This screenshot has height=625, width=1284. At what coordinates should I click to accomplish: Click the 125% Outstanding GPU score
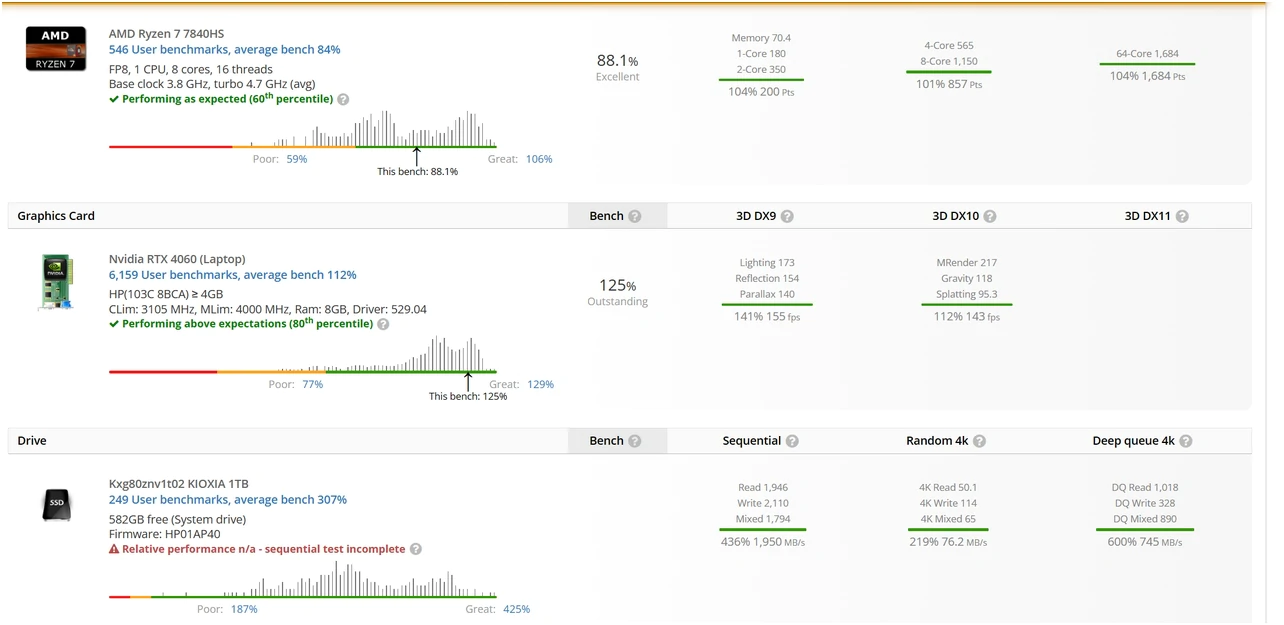(617, 292)
